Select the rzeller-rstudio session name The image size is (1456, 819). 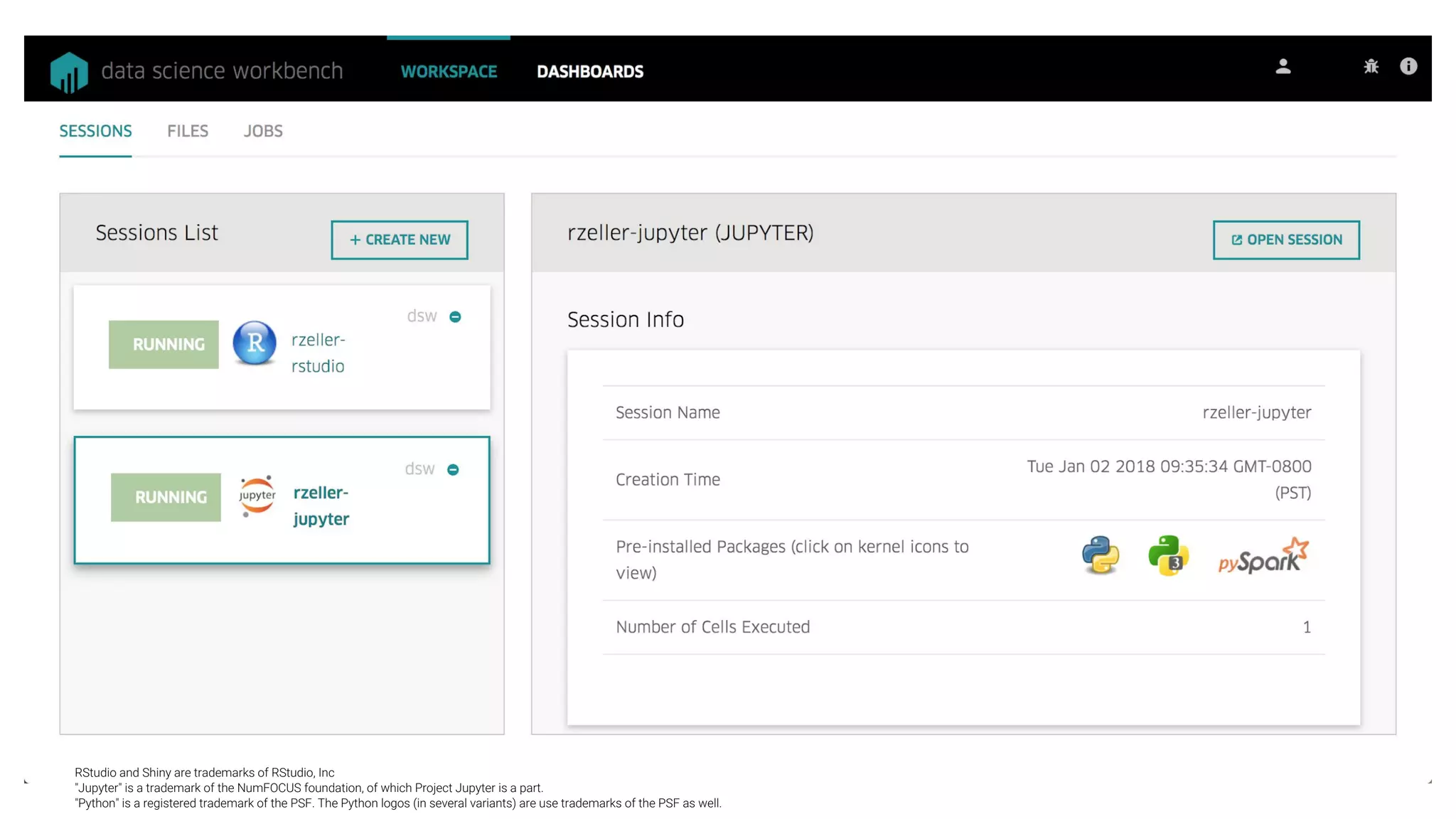(x=318, y=353)
